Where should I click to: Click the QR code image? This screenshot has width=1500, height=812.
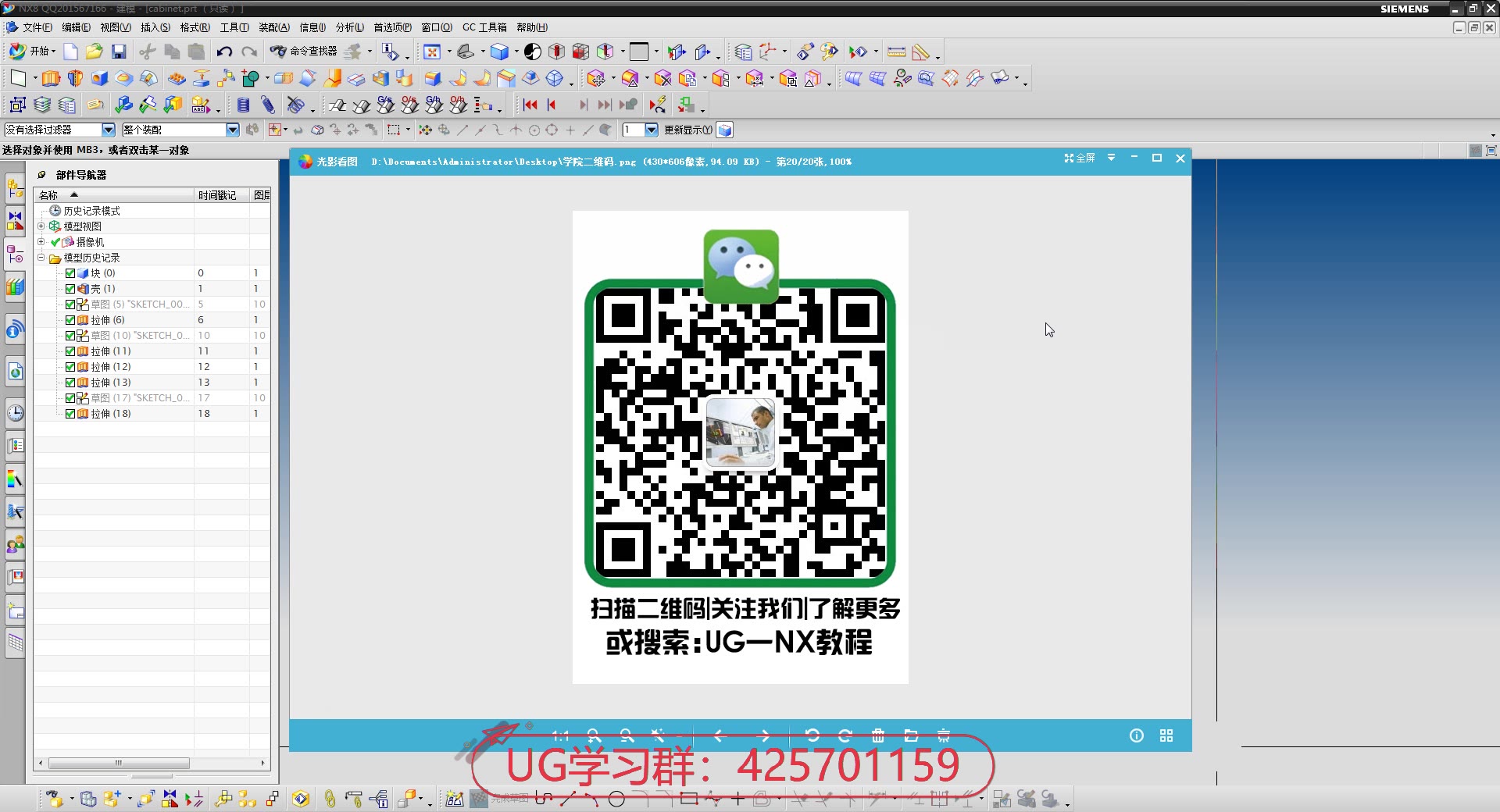click(x=740, y=433)
